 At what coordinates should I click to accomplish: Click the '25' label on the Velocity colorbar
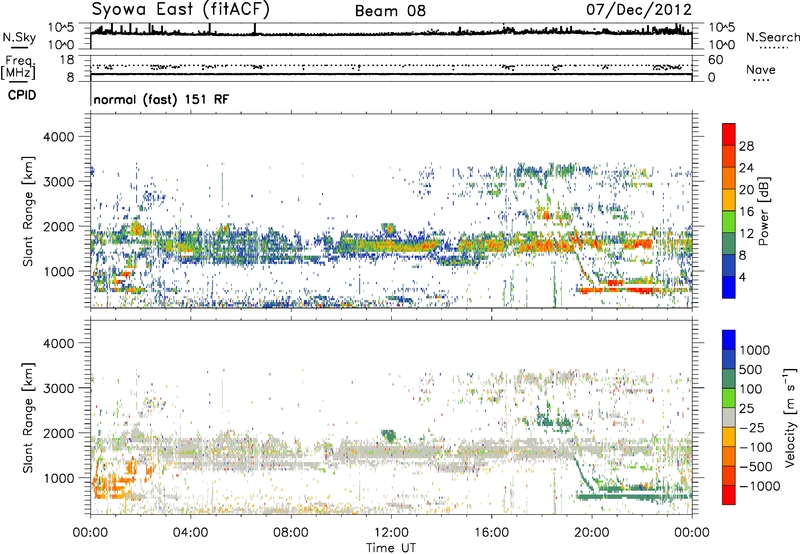click(748, 409)
